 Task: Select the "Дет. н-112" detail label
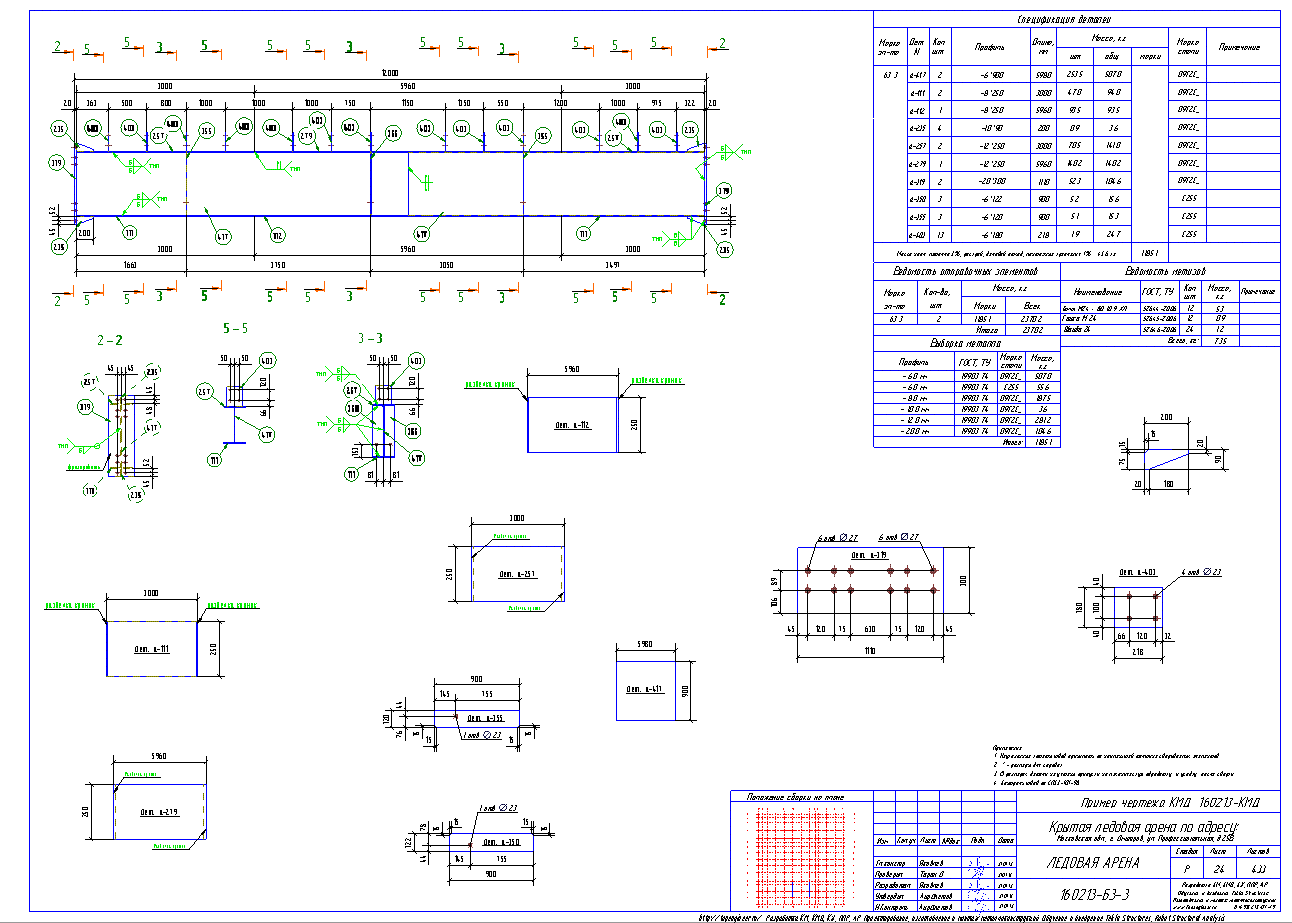point(571,425)
